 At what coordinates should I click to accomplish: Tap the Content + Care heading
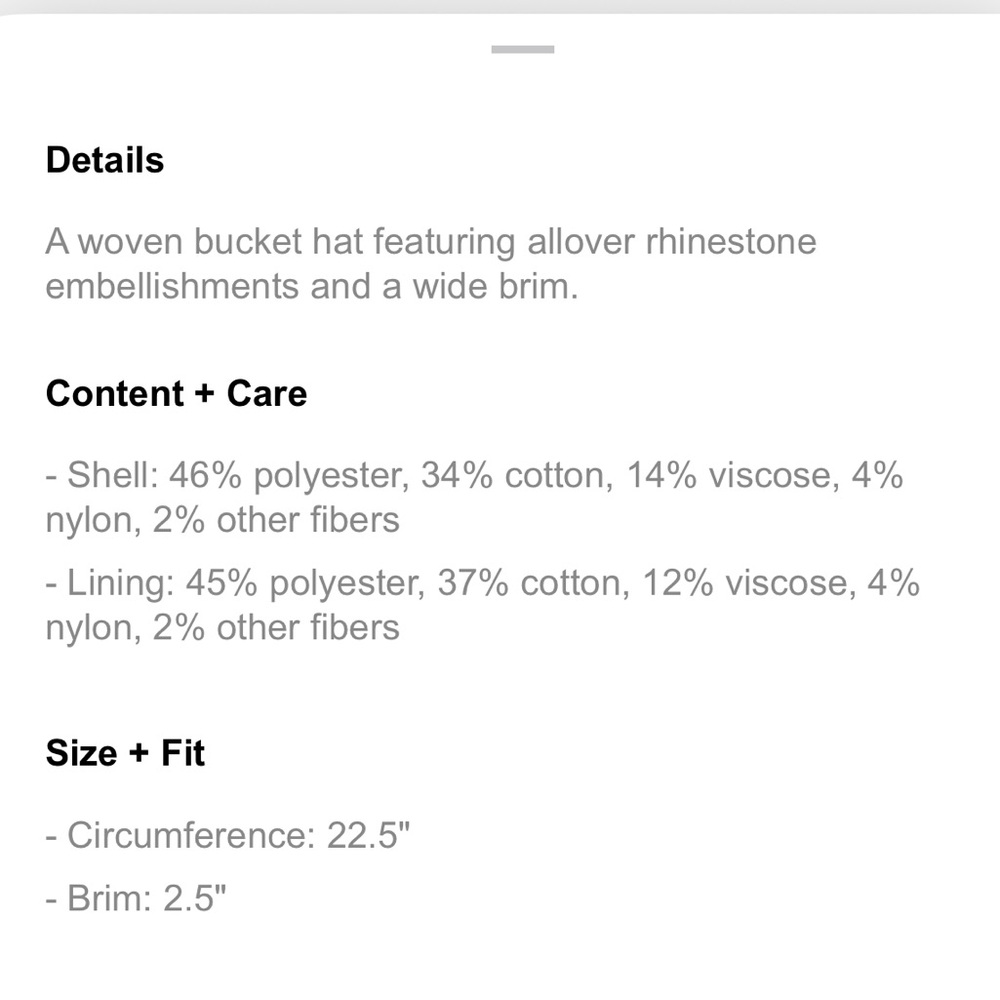click(x=176, y=393)
